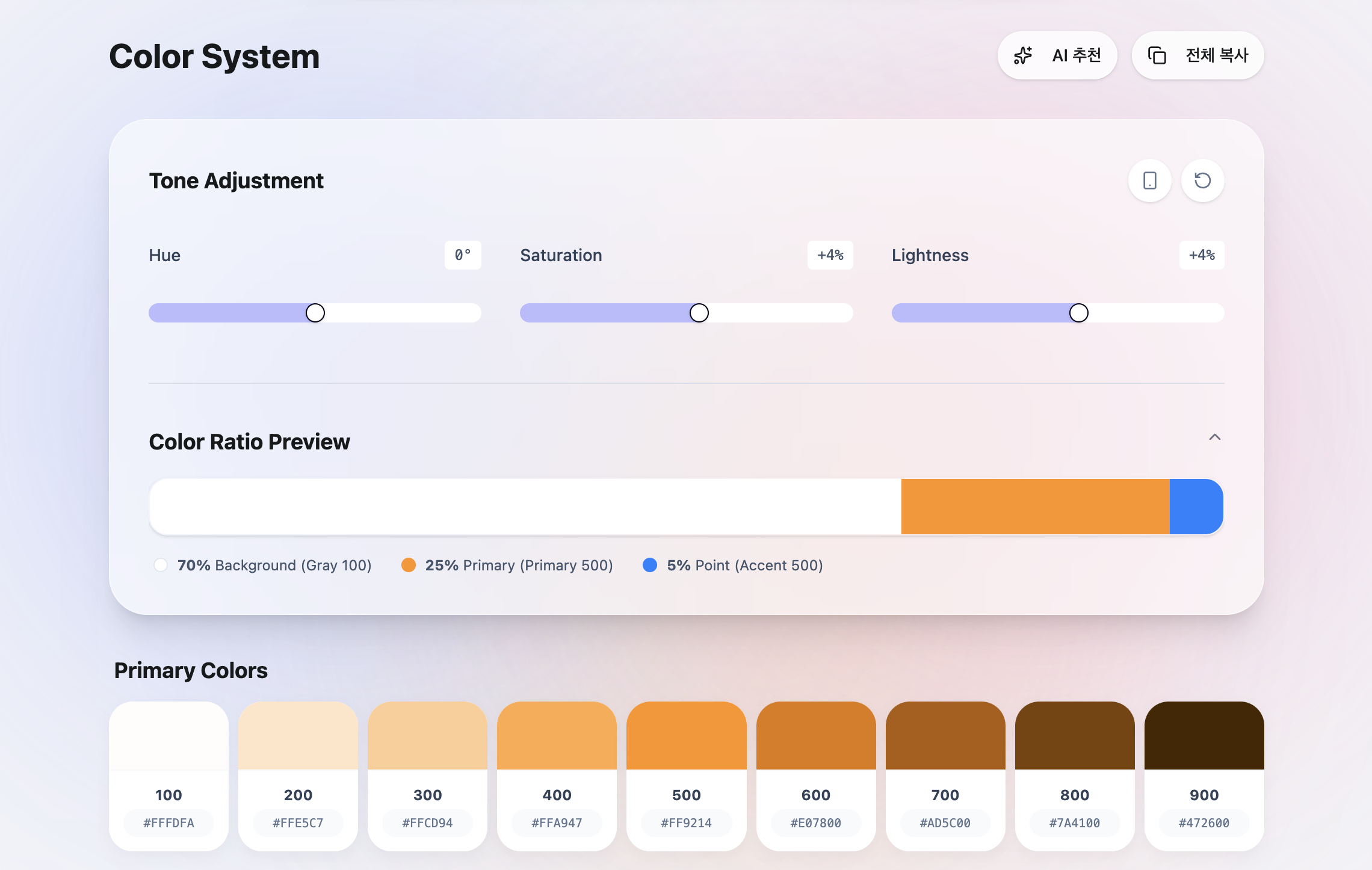Select the Primary 500 color swatch

(x=686, y=735)
